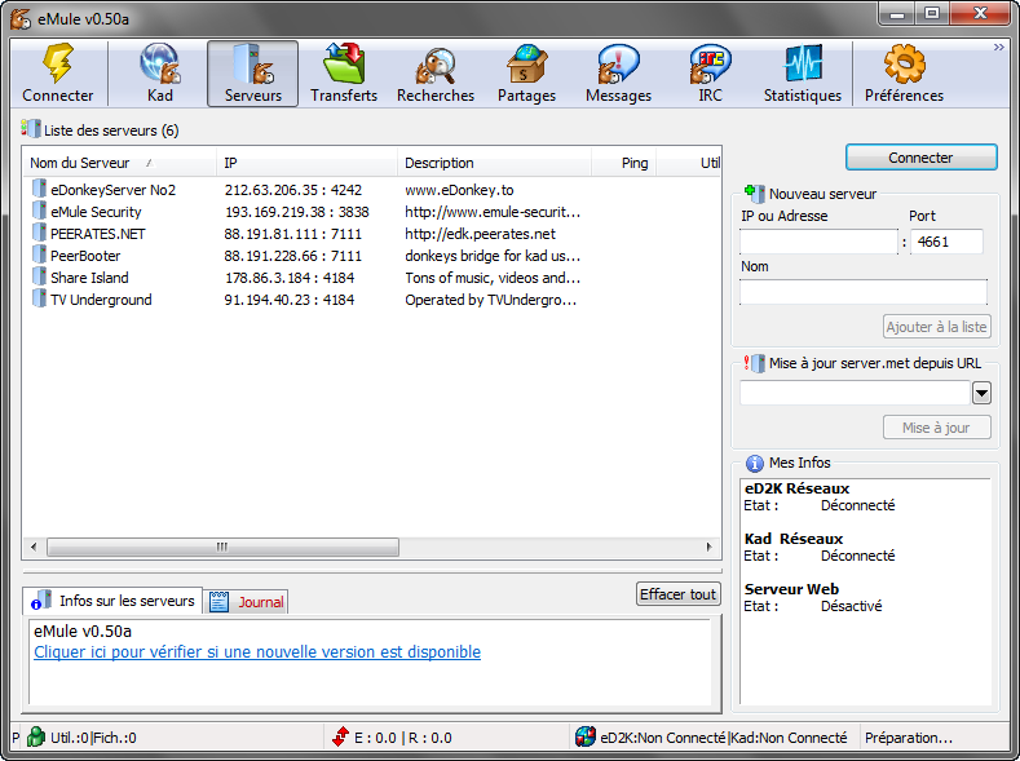Click the Mise à jour button
The width and height of the screenshot is (1020, 761).
[937, 427]
